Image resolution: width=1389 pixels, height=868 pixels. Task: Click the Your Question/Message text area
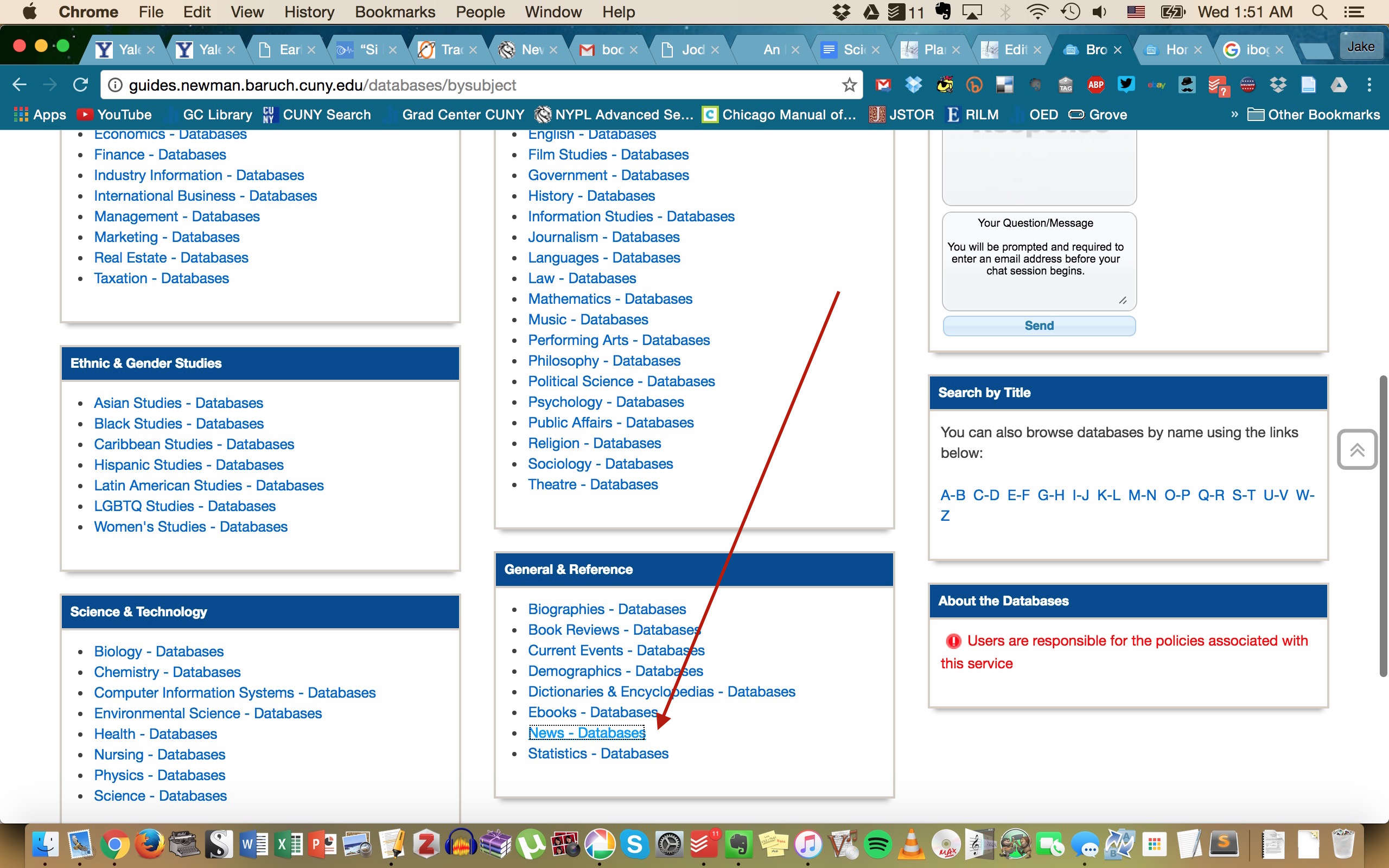tap(1038, 261)
